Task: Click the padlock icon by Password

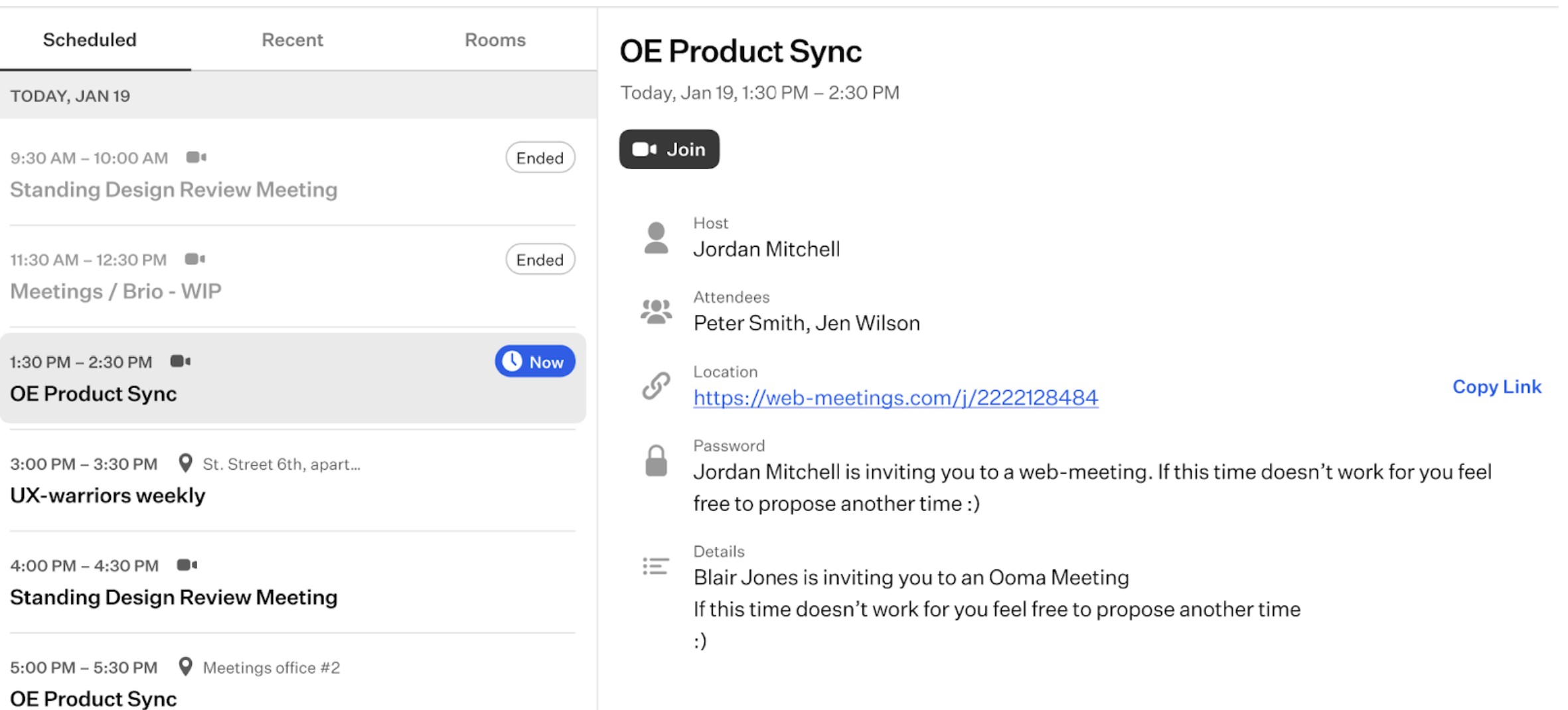Action: pos(656,461)
